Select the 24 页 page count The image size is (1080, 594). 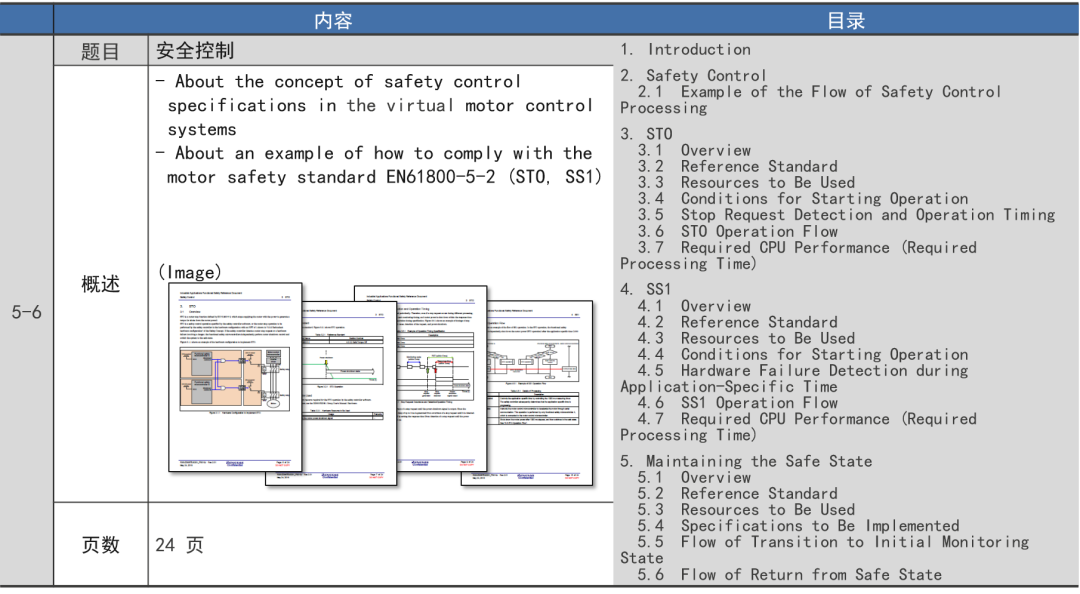click(x=179, y=545)
